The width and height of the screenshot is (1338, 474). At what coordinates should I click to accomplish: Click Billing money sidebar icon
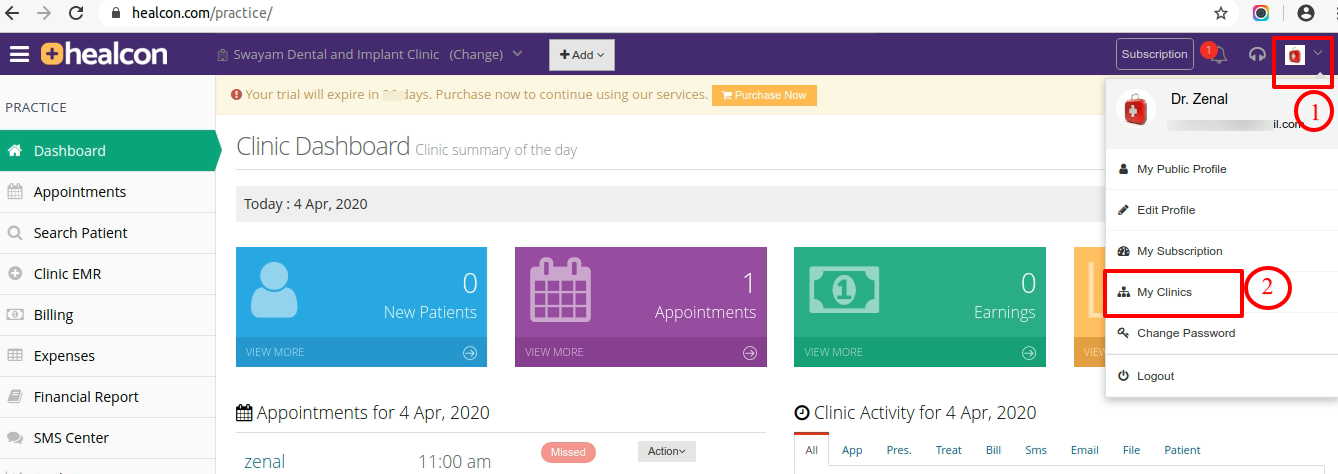[x=15, y=315]
